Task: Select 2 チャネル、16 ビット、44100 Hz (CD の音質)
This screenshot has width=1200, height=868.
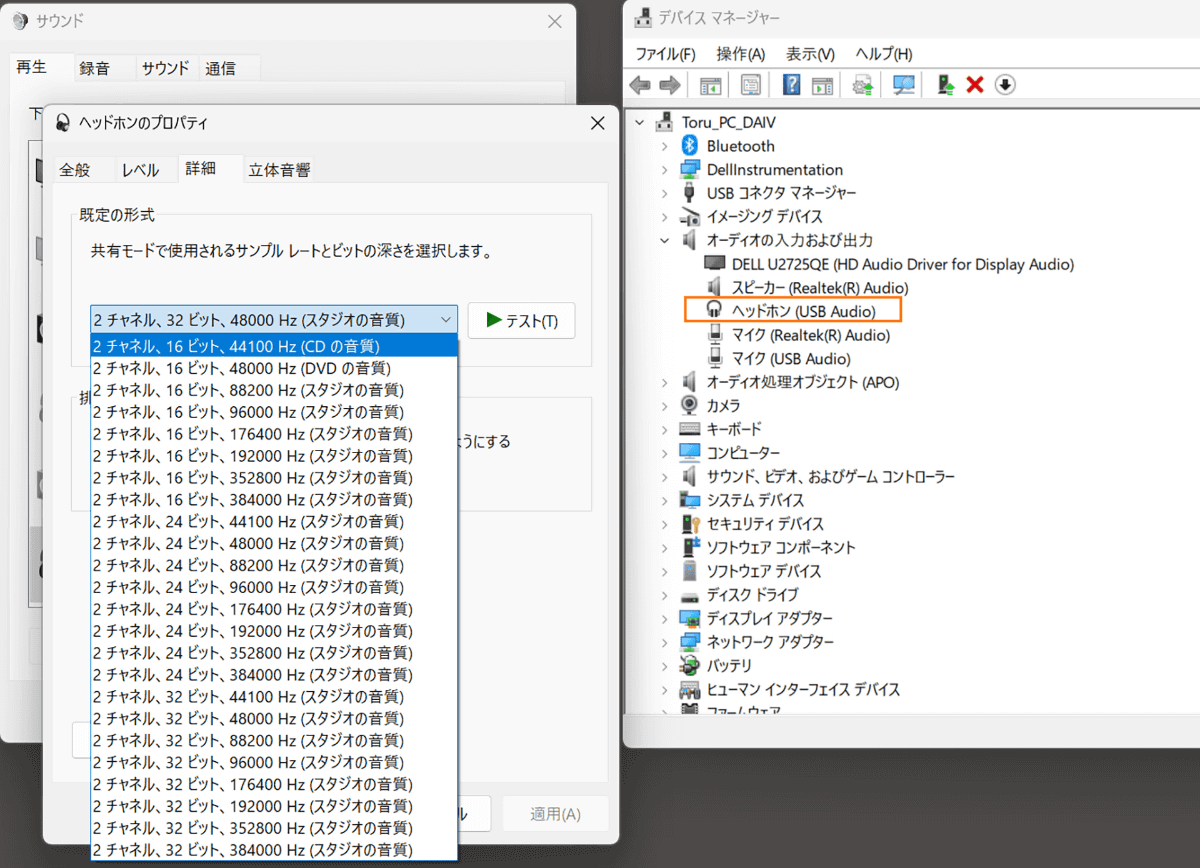Action: click(x=274, y=346)
